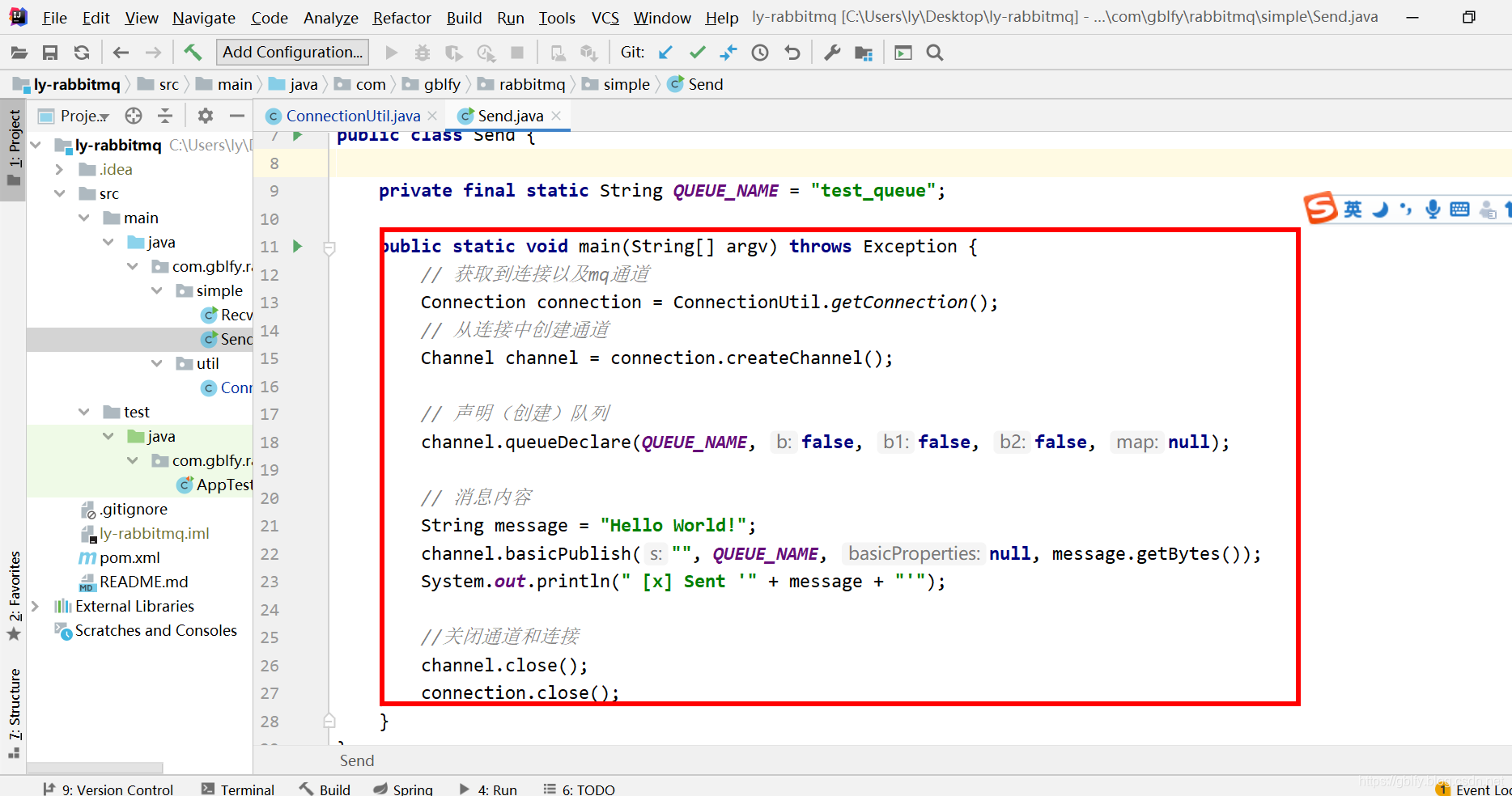
Task: Open the File menu
Action: point(55,18)
